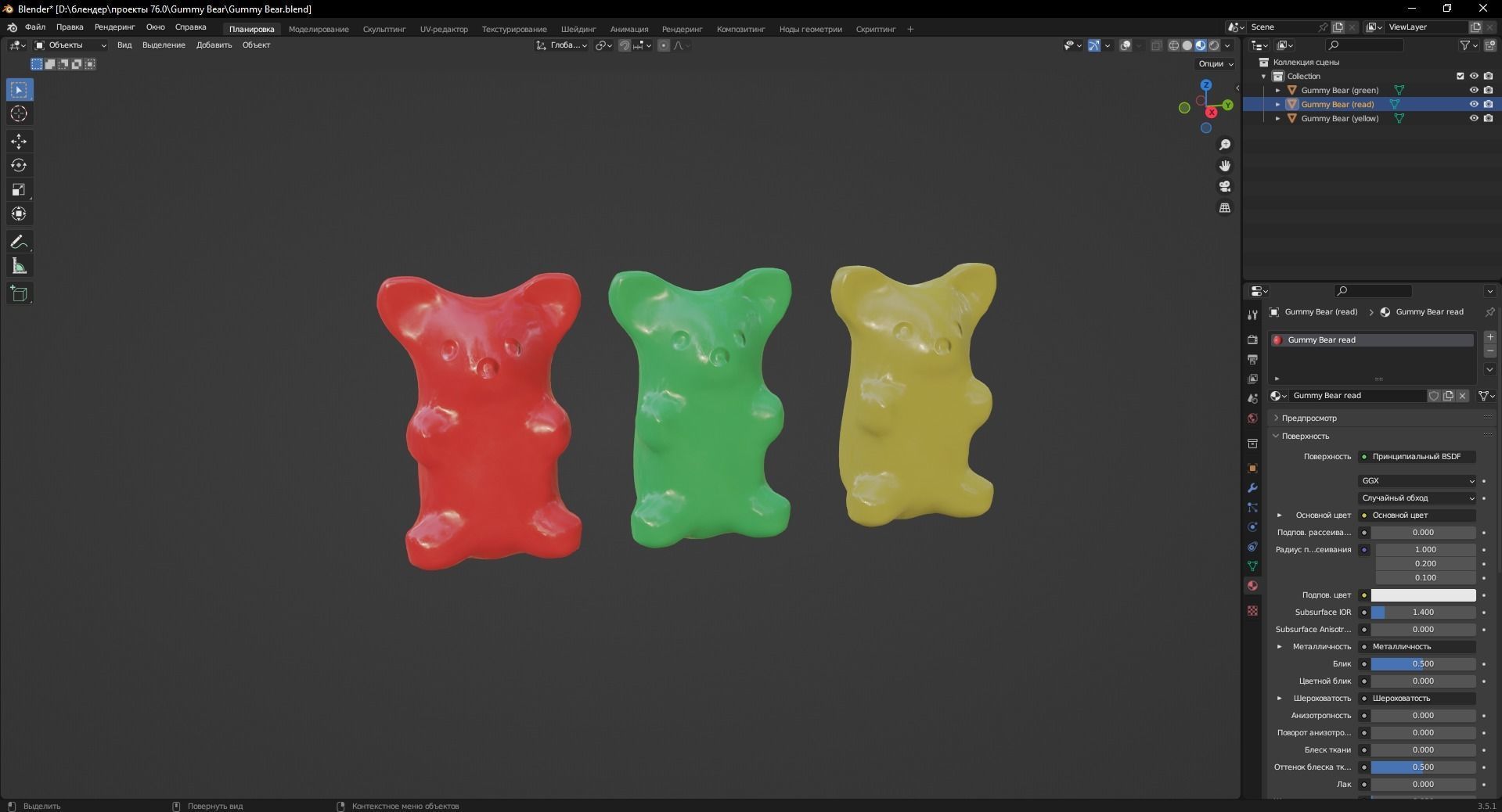The height and width of the screenshot is (812, 1502).
Task: Click the Z axis on navigation gizmo
Action: pyautogui.click(x=1206, y=84)
